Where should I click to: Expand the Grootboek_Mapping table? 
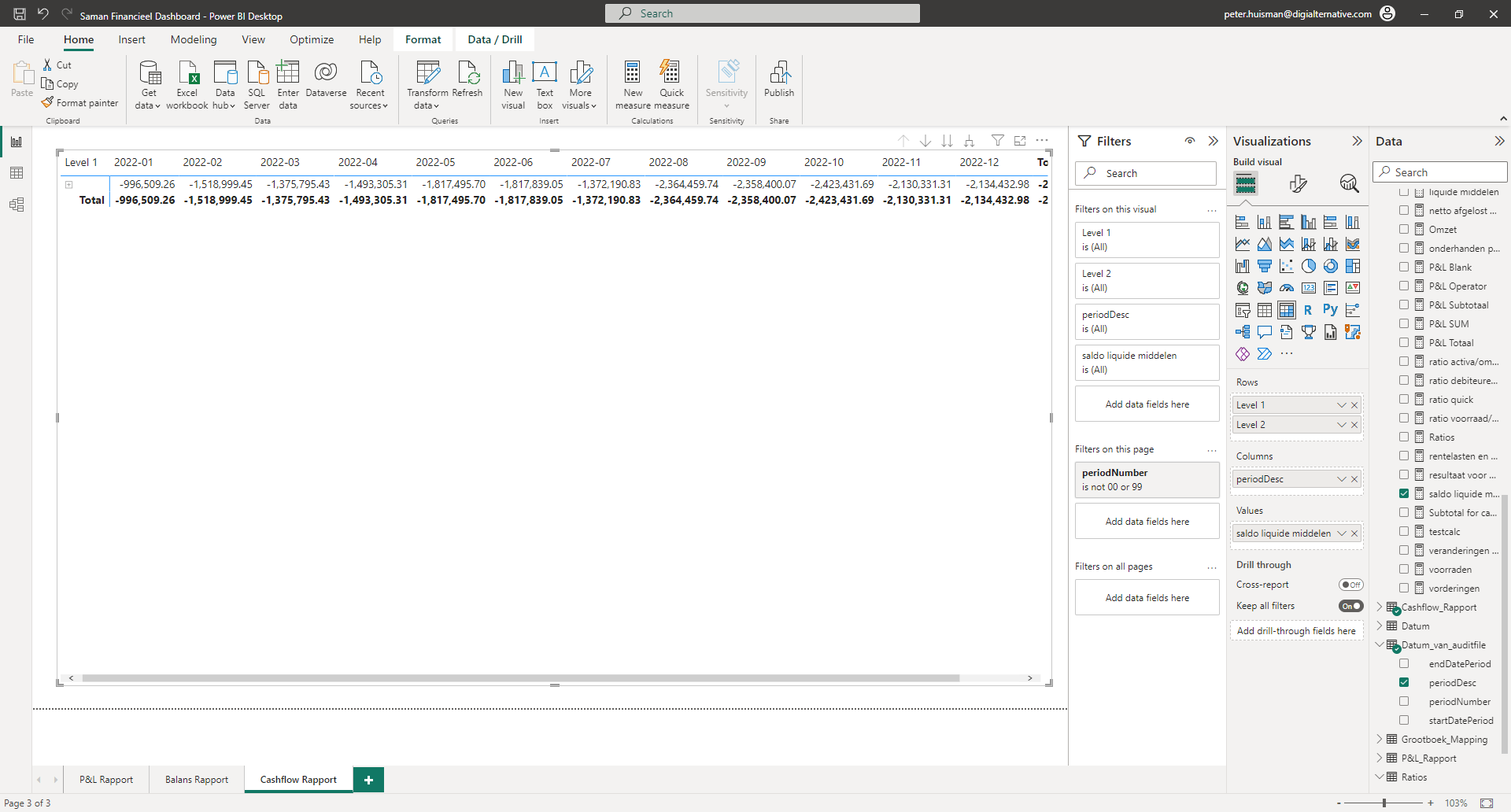[x=1380, y=739]
